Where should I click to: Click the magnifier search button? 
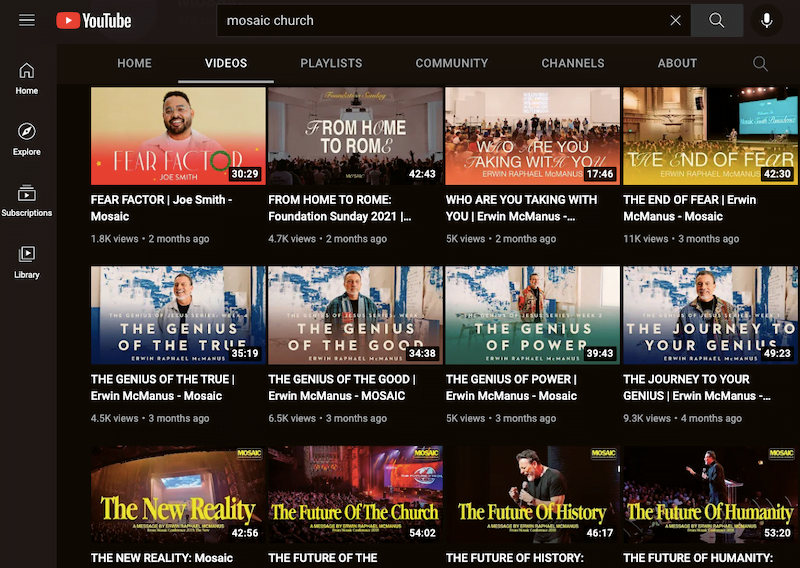coord(716,20)
